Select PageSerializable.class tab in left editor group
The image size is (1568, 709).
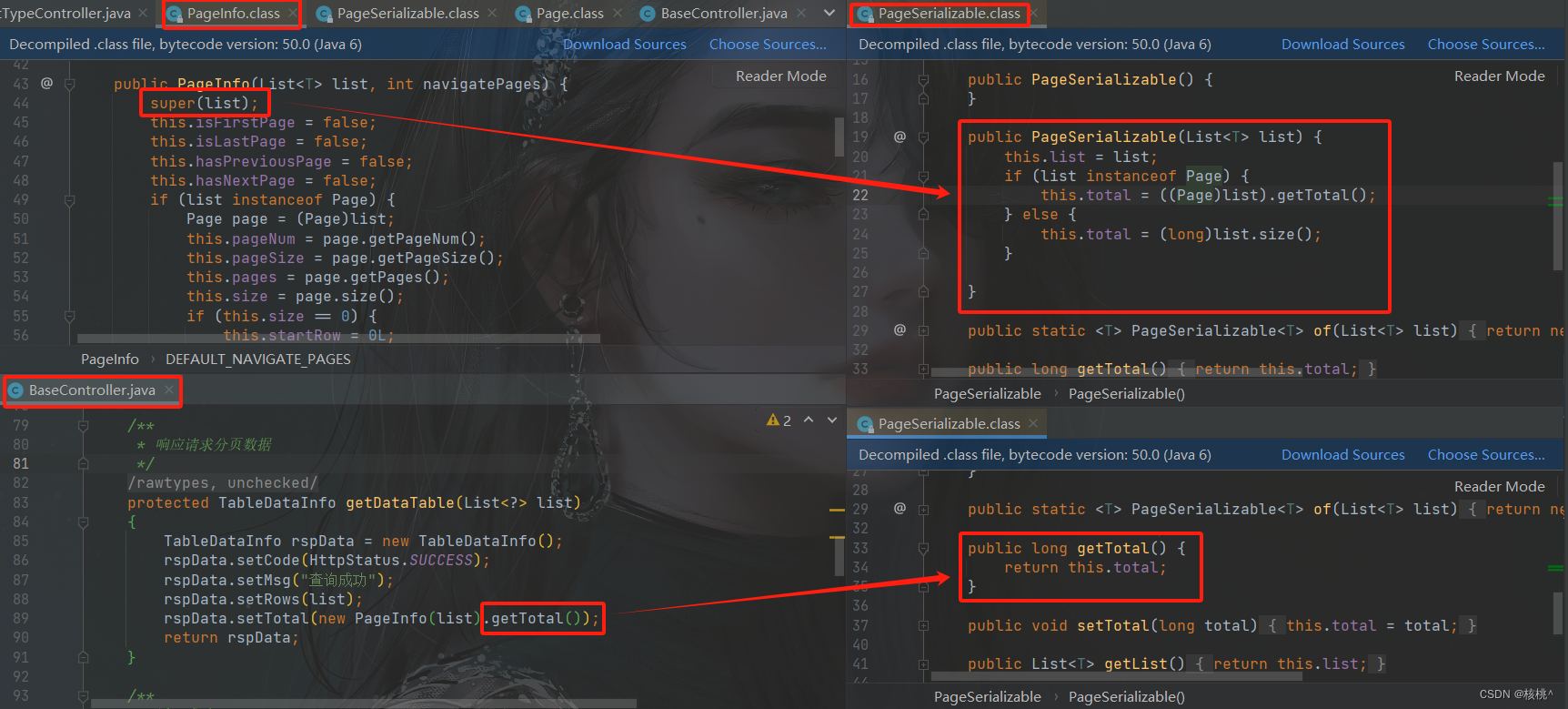pos(407,14)
